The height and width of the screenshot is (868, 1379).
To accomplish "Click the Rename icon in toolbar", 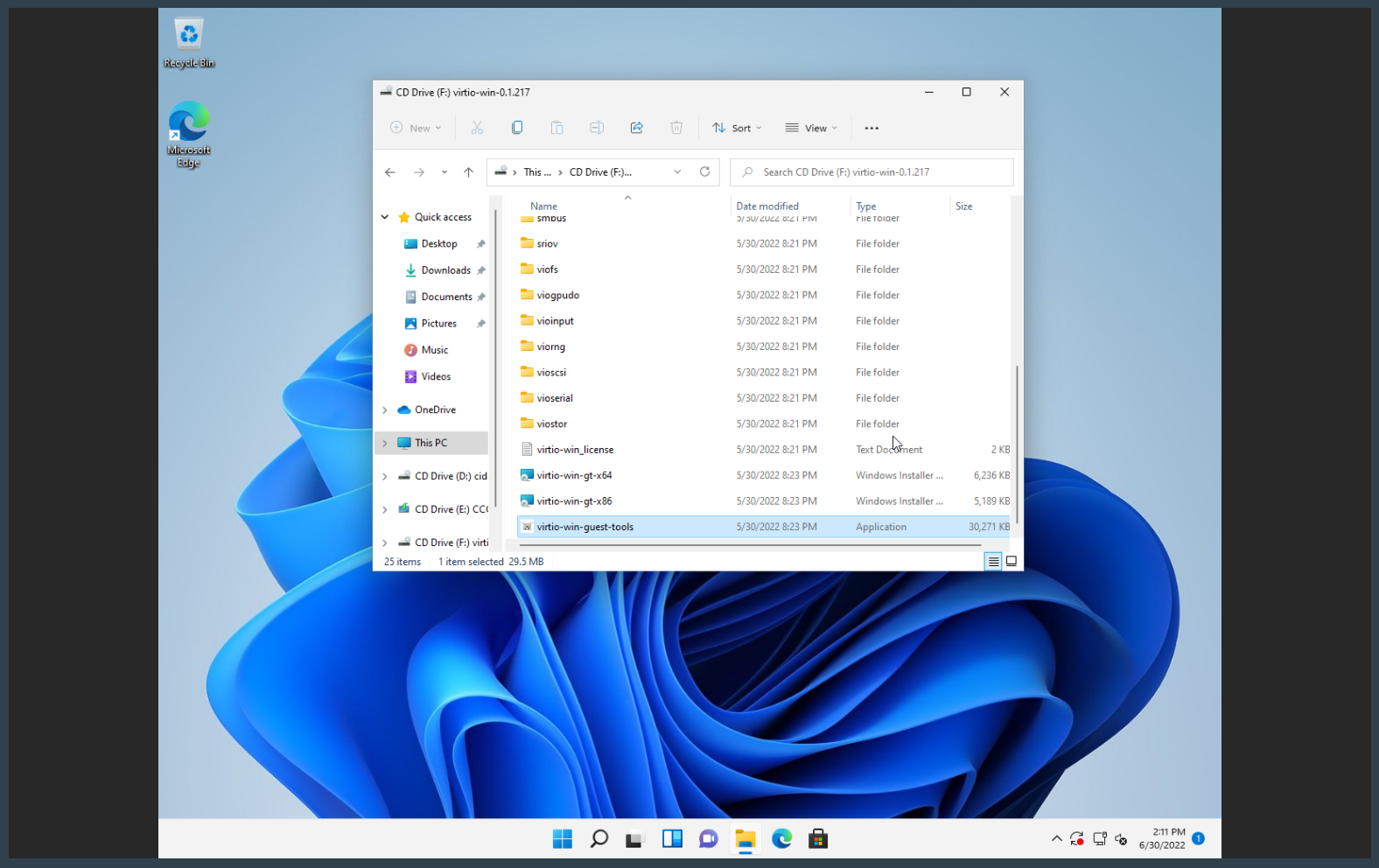I will pyautogui.click(x=597, y=128).
